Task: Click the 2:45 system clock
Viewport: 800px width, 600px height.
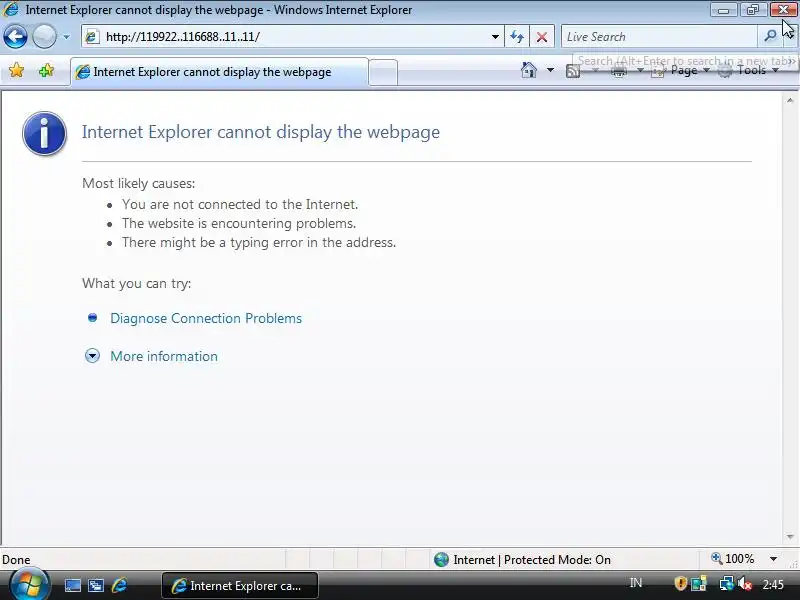Action: [773, 584]
